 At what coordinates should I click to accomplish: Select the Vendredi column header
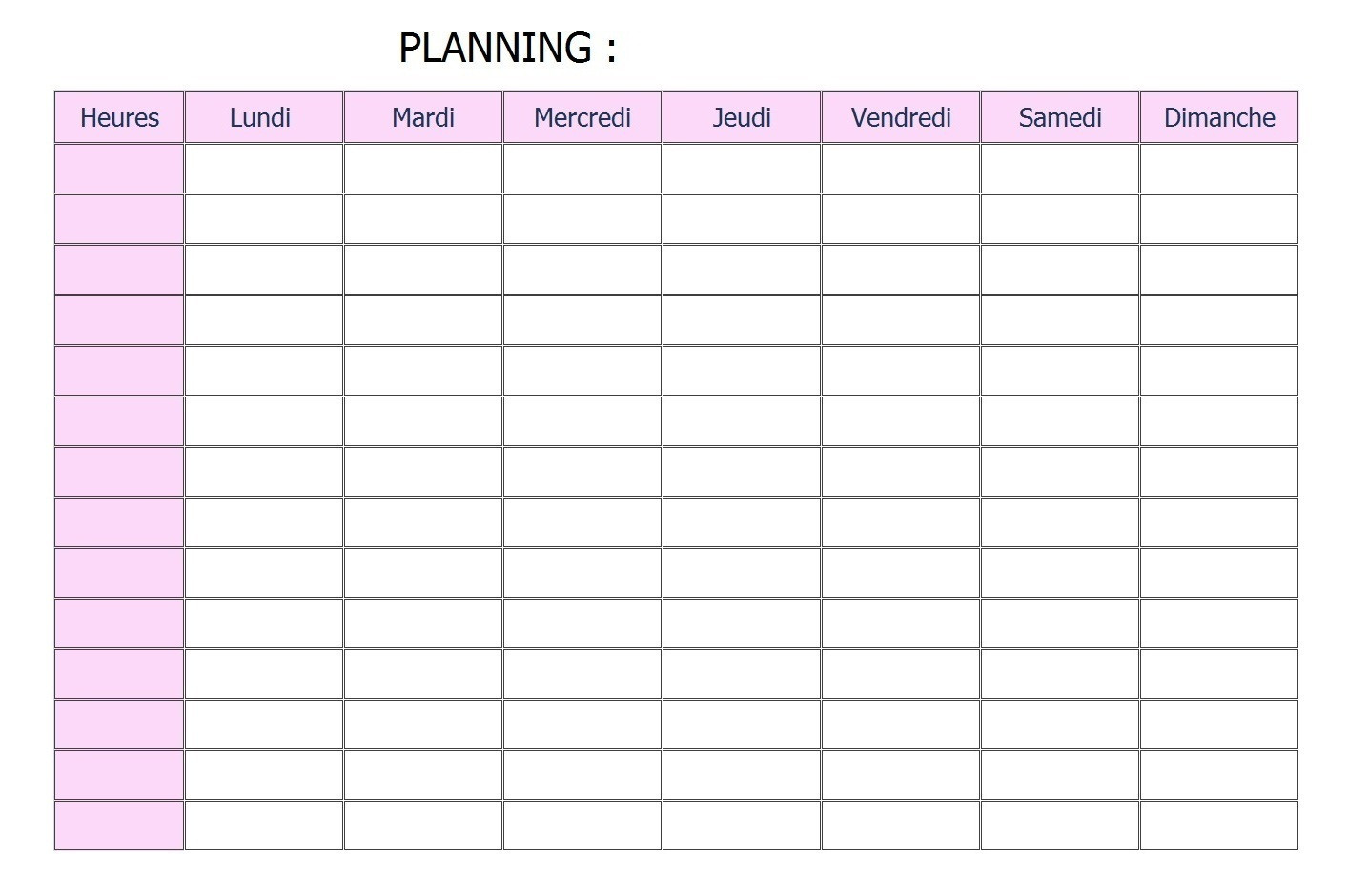900,117
